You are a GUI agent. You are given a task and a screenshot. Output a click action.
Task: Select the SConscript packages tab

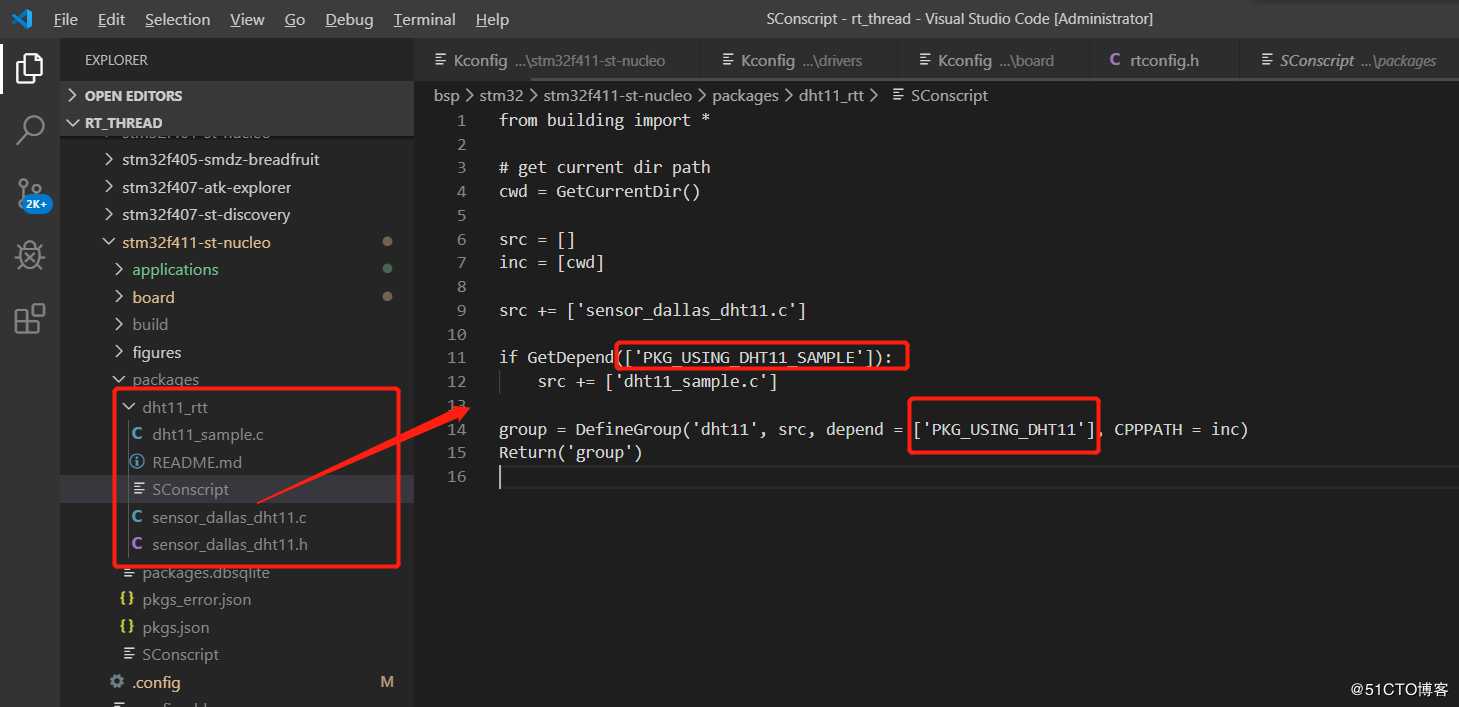(x=1349, y=60)
